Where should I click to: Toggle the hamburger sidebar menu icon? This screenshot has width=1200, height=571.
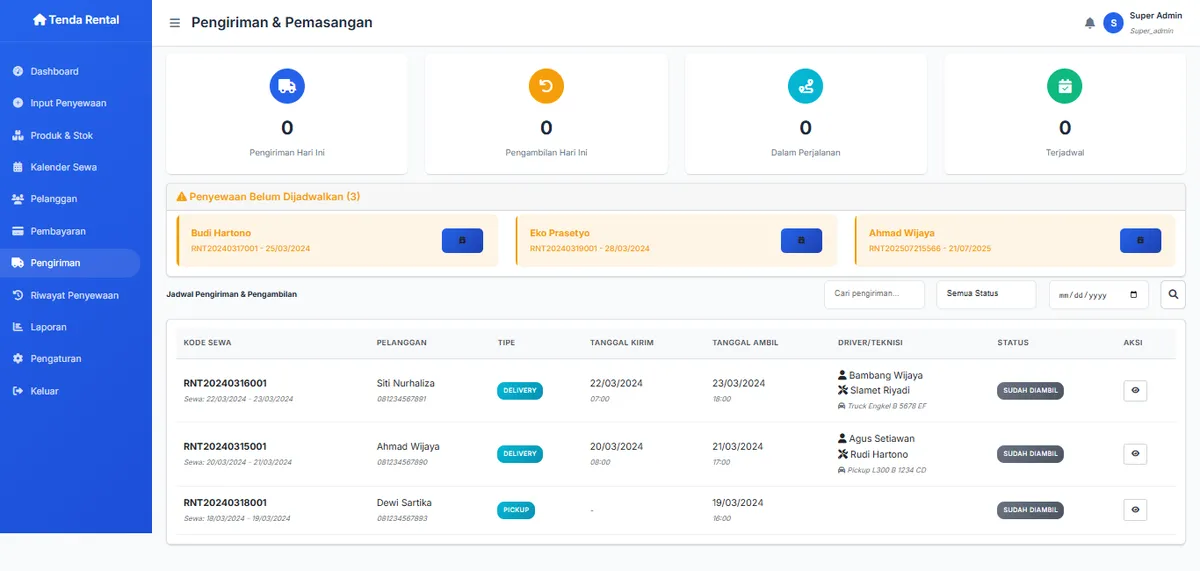175,23
